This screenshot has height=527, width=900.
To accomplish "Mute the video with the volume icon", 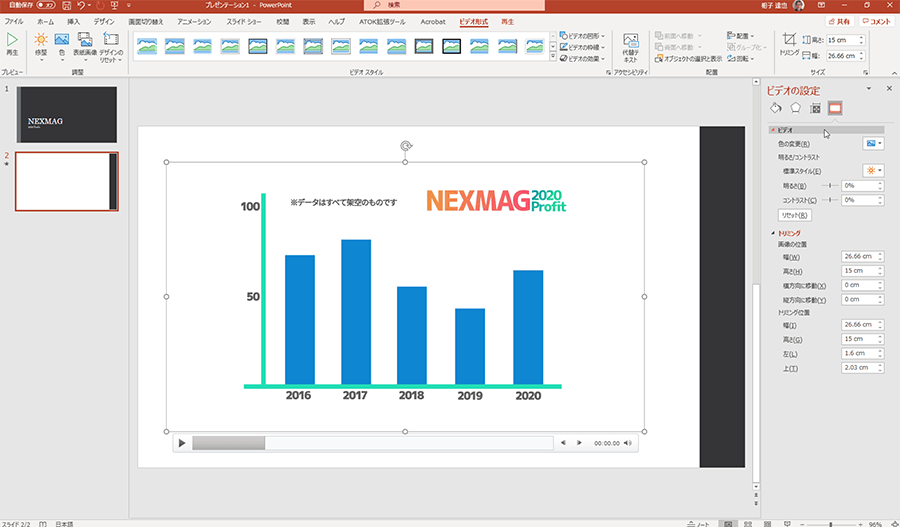I will [628, 443].
